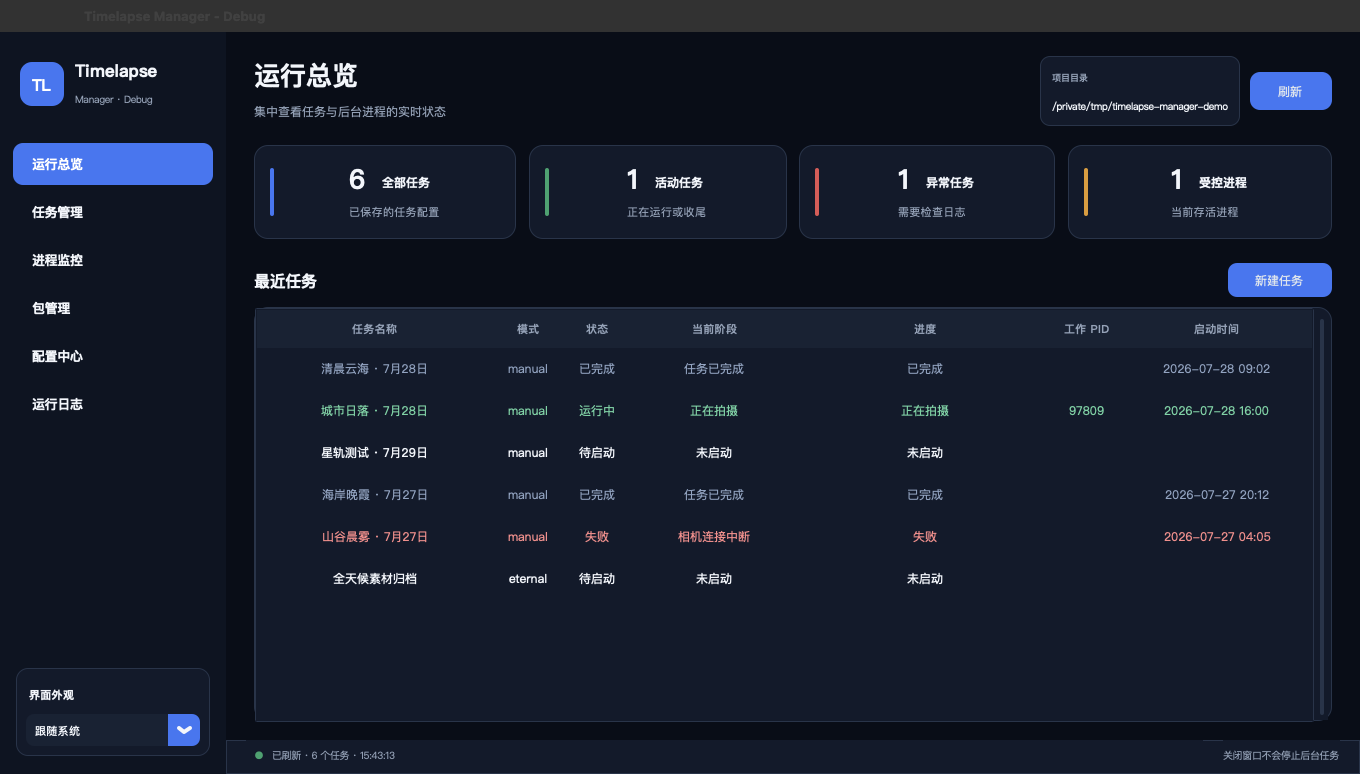View 运行日志 in sidebar
The width and height of the screenshot is (1360, 774).
pos(113,404)
